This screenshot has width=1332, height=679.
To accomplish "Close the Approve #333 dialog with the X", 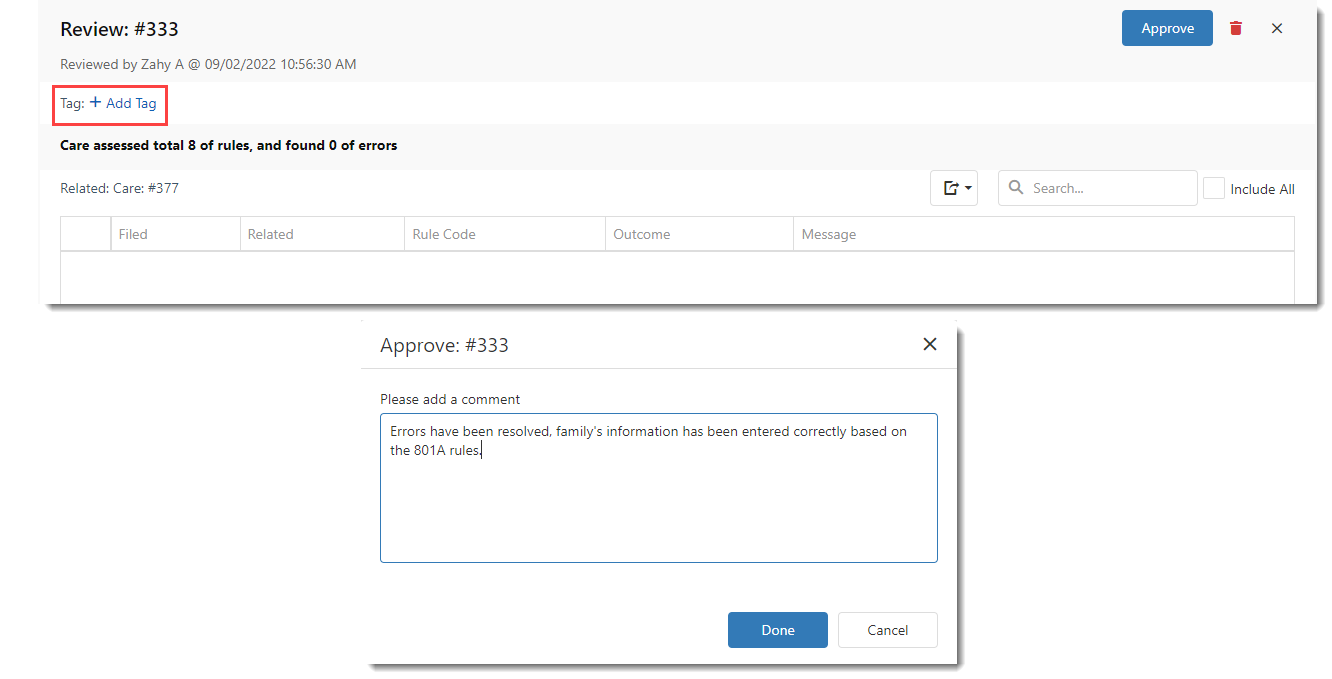I will tap(930, 344).
